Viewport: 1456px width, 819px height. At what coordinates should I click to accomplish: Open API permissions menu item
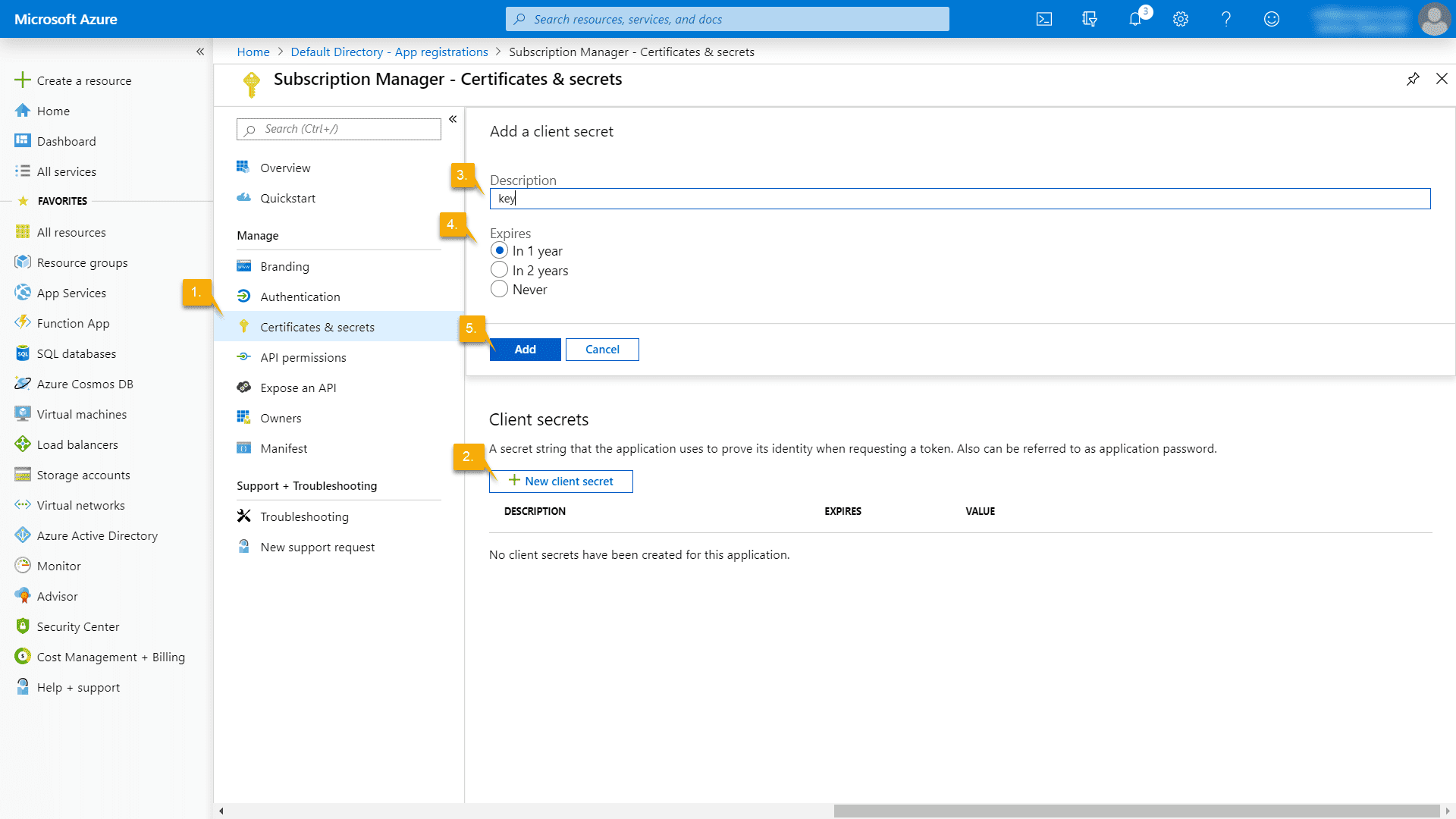click(x=303, y=357)
